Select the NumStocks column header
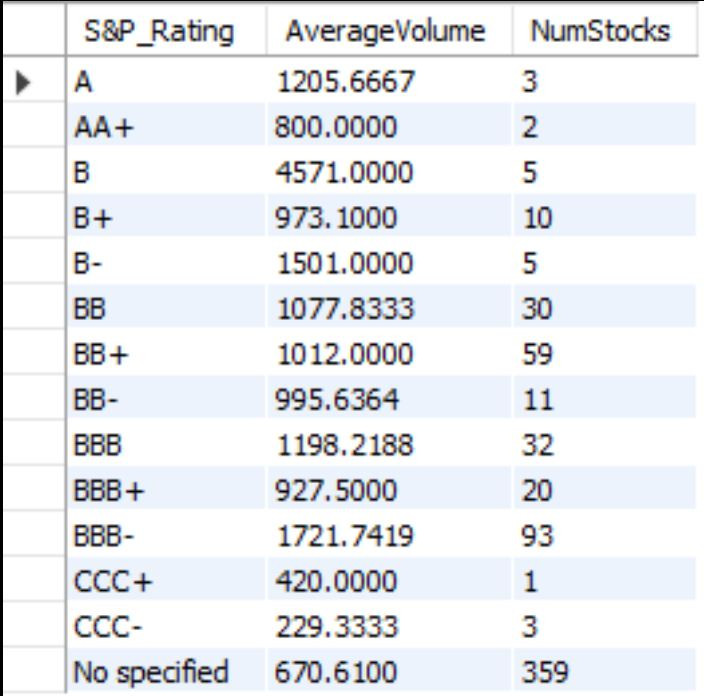The height and width of the screenshot is (696, 704). [x=605, y=31]
